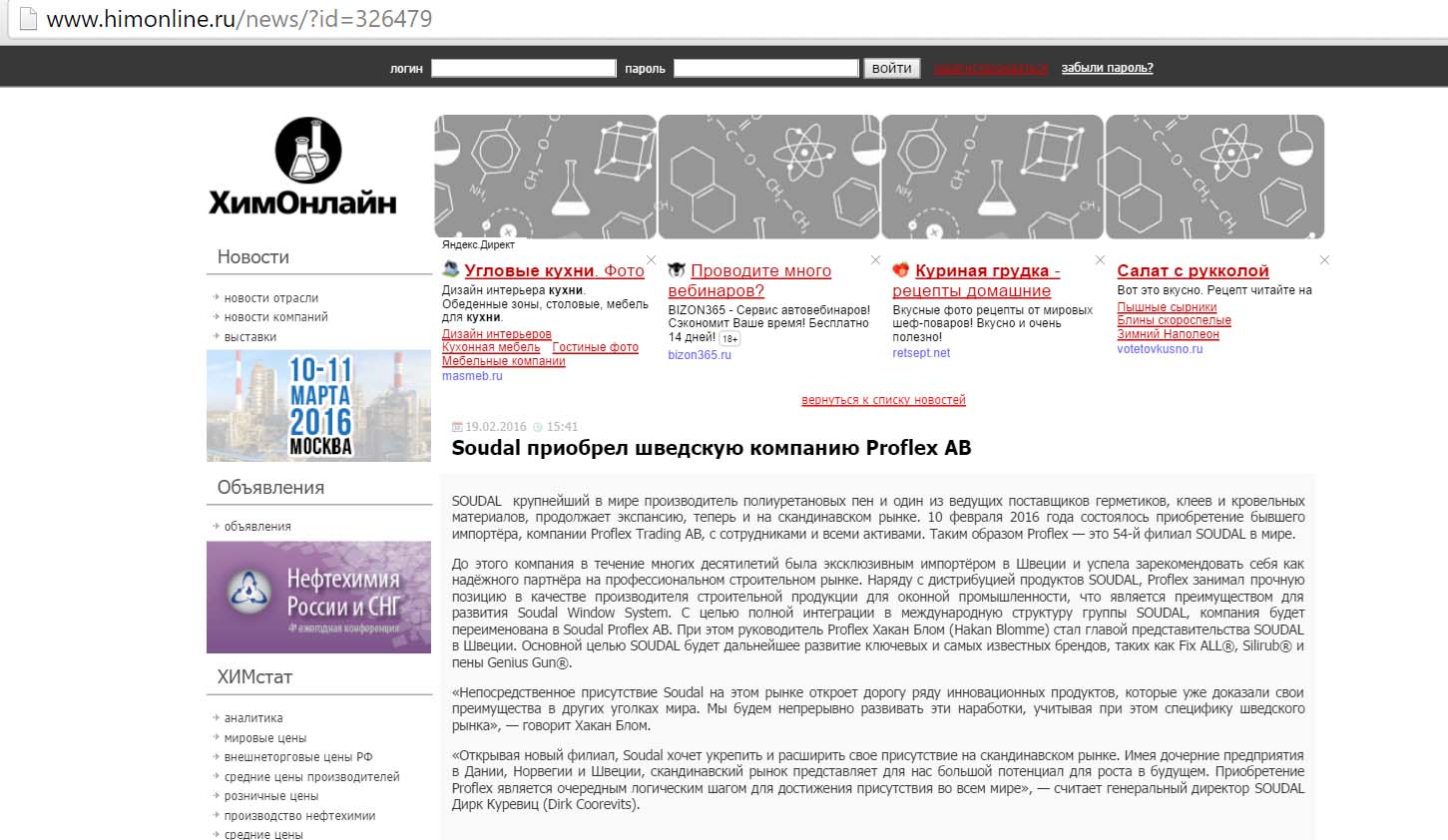Open аналитика under ХИМстат

pos(253,718)
